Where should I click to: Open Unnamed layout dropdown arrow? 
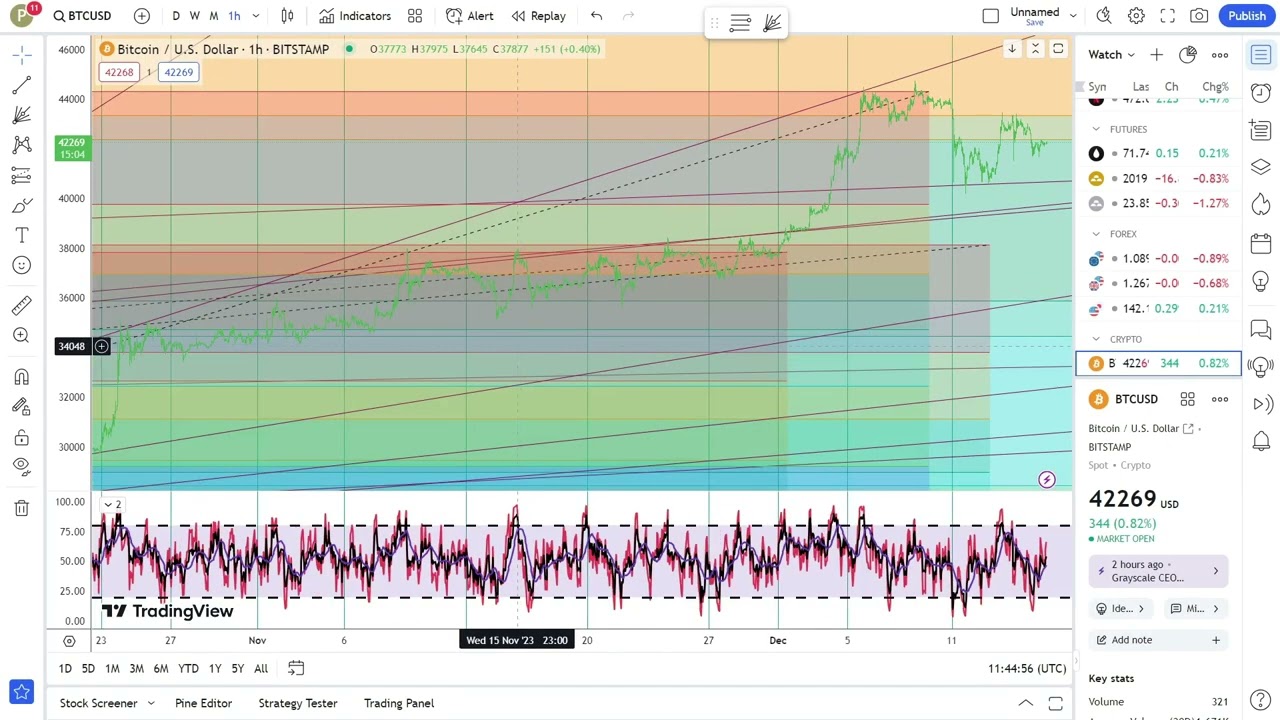click(1073, 16)
